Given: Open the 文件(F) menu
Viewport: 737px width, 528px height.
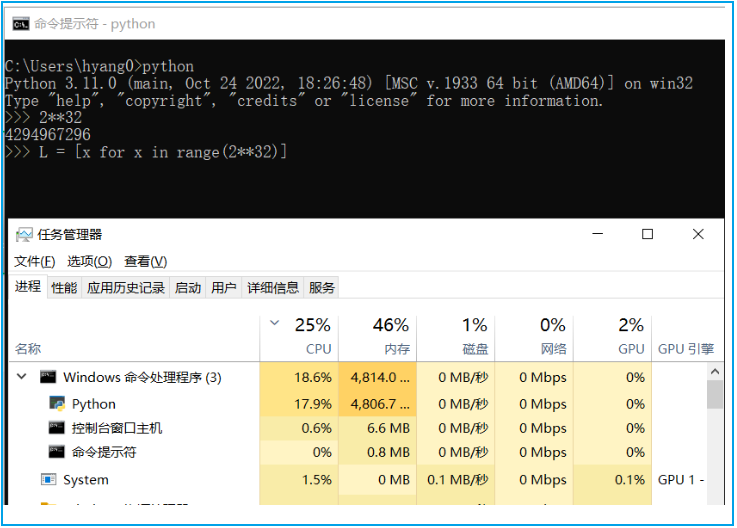Looking at the screenshot, I should [35, 261].
